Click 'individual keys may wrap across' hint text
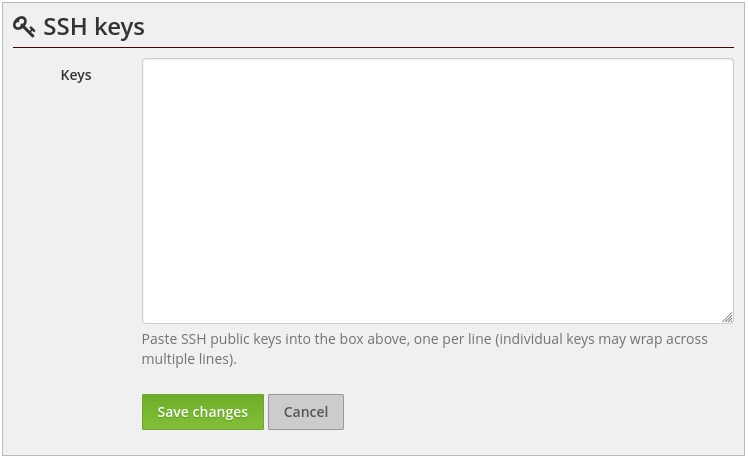 [603, 339]
